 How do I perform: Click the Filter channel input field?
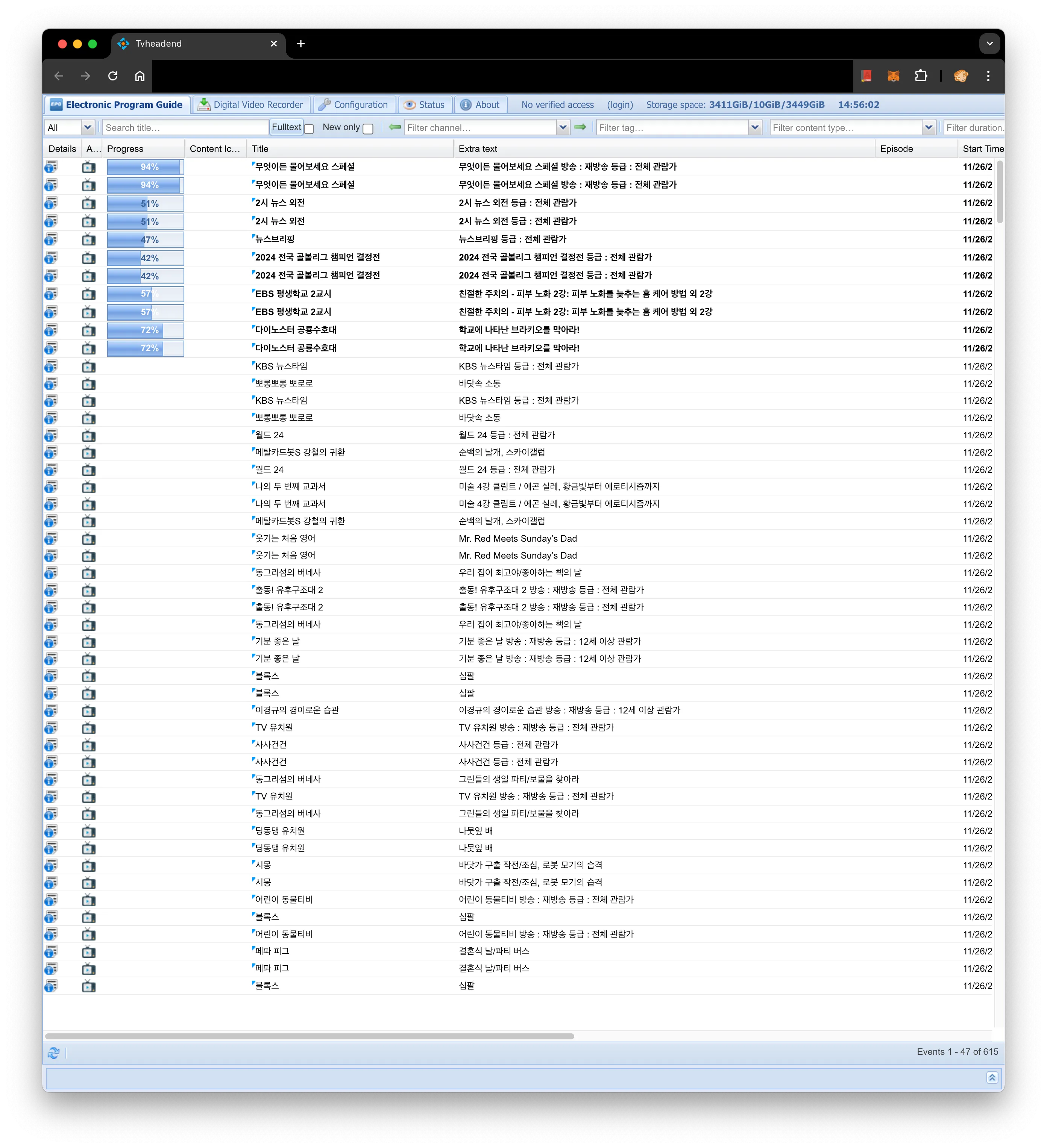[x=480, y=127]
